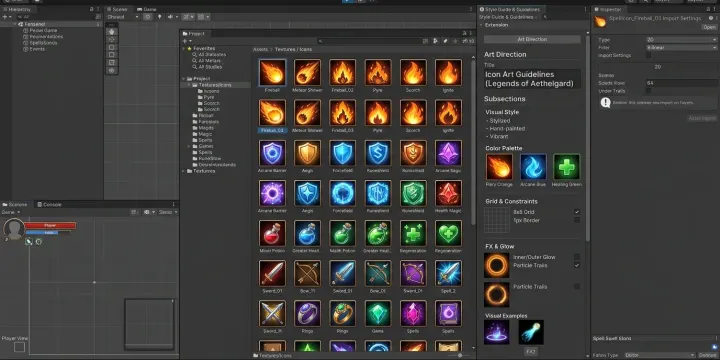
Task: Select the red Health Magic icon asset
Action: tap(448, 193)
